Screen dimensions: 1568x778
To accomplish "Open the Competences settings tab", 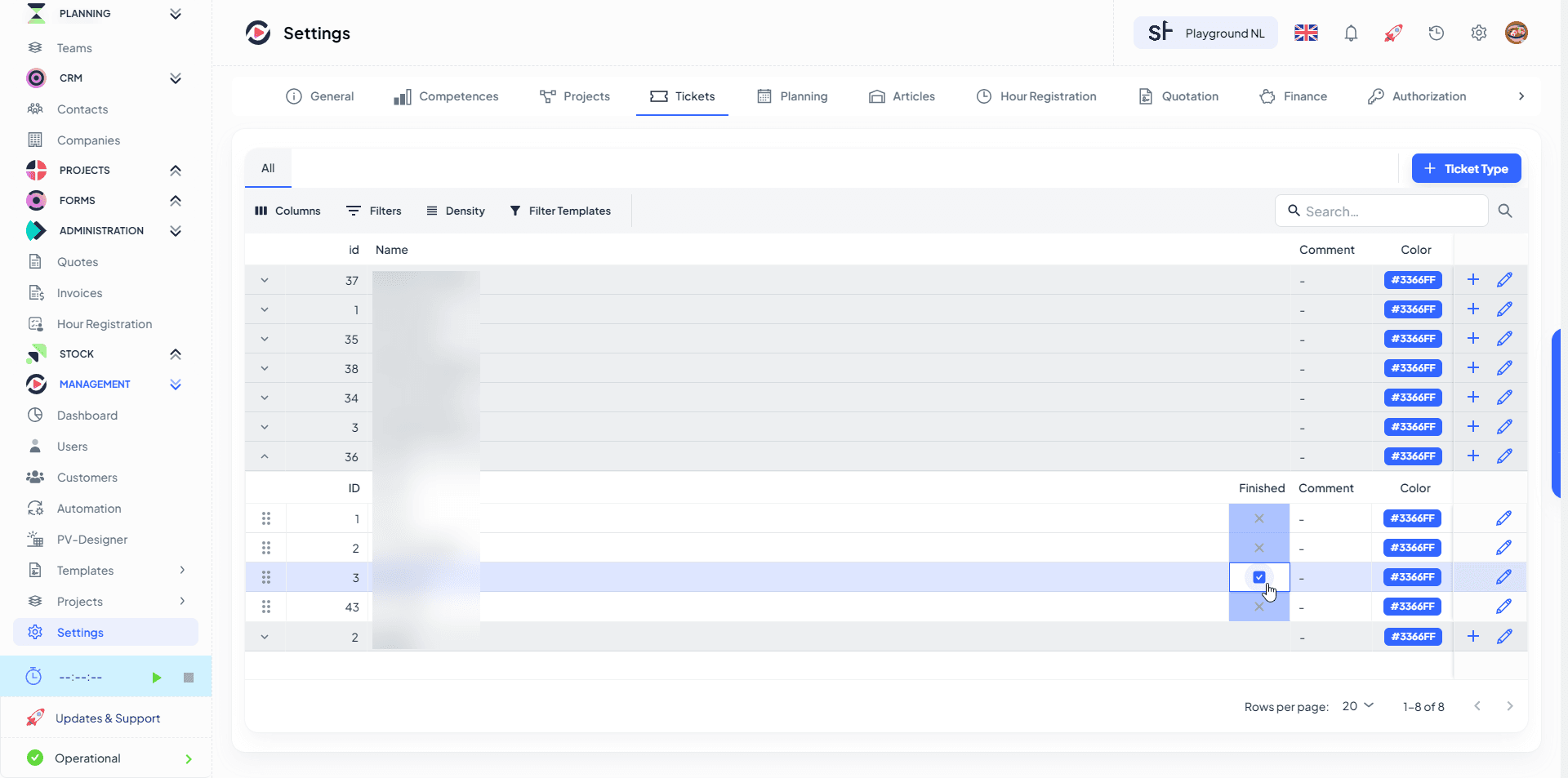I will (446, 96).
